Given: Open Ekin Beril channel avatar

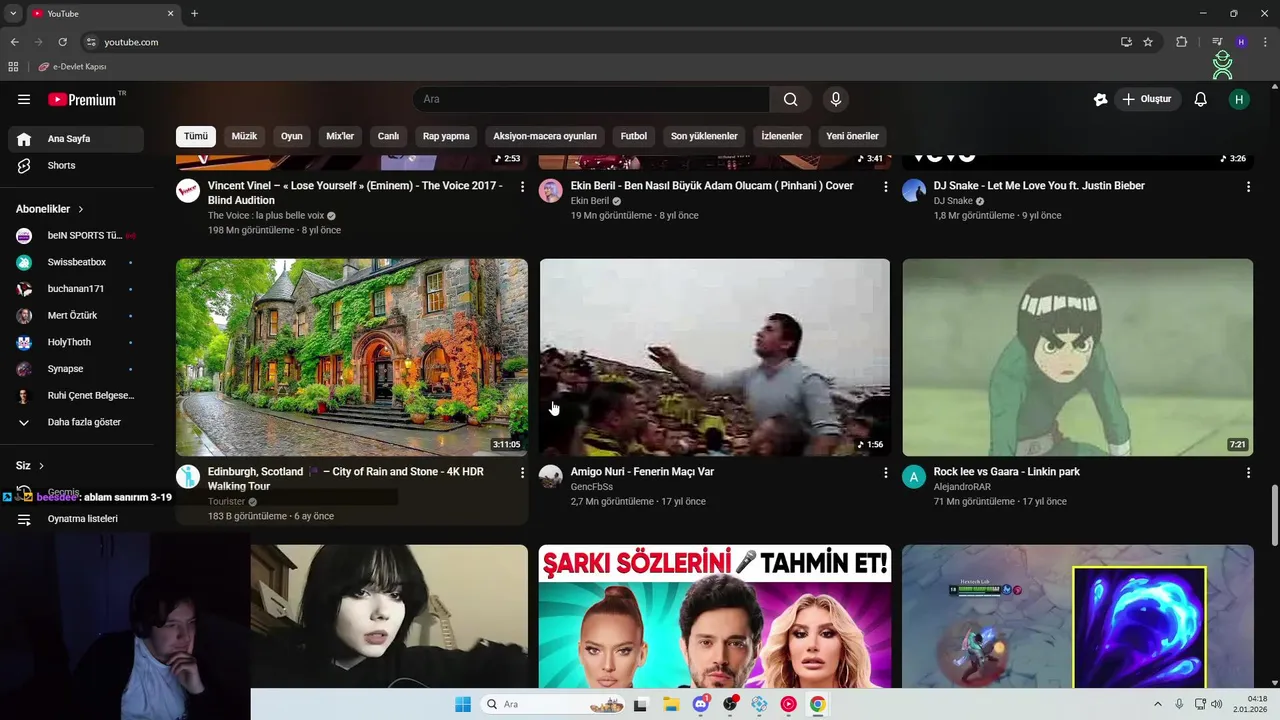Looking at the screenshot, I should 551,191.
